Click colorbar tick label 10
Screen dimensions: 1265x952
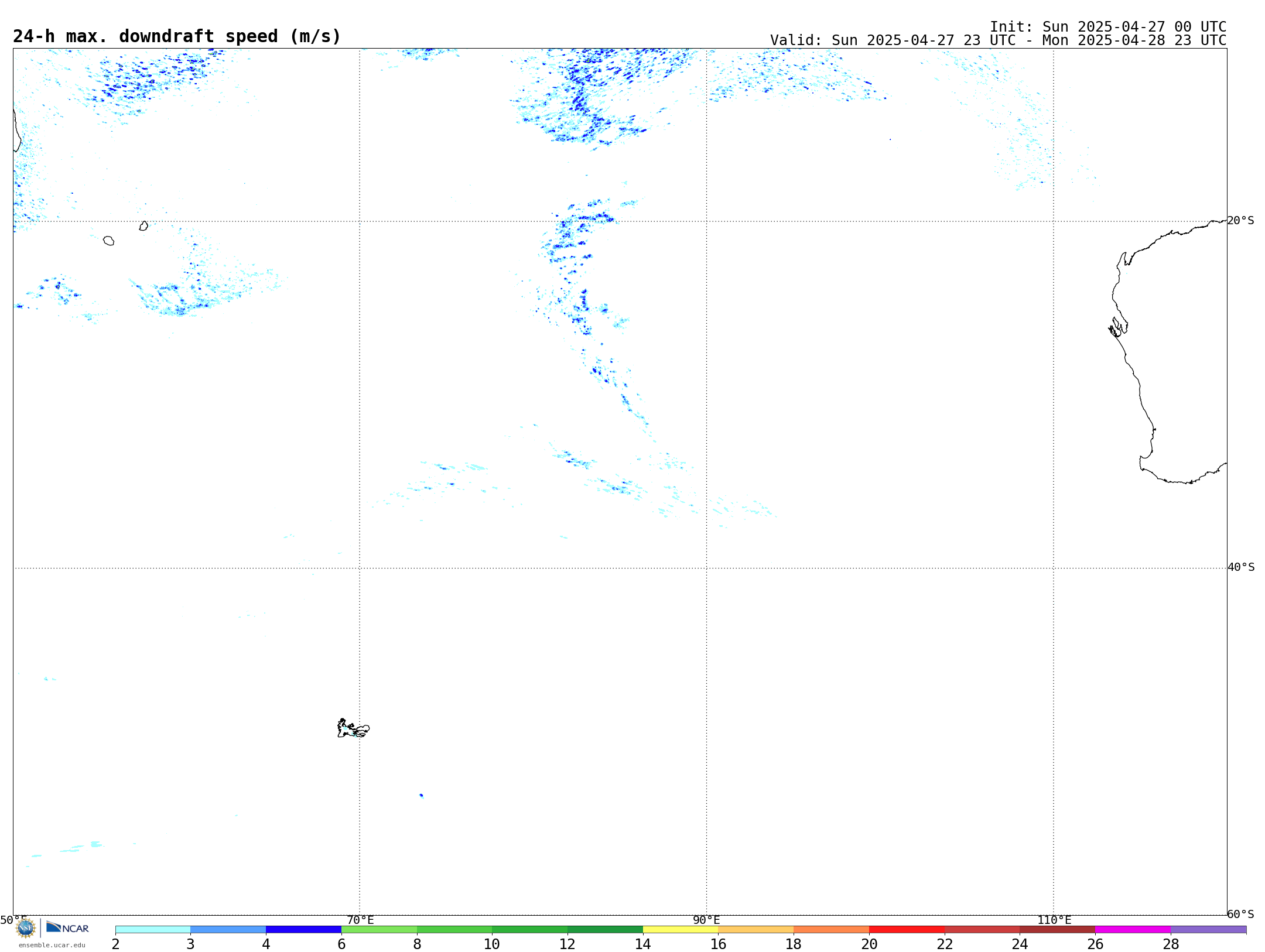(x=492, y=944)
